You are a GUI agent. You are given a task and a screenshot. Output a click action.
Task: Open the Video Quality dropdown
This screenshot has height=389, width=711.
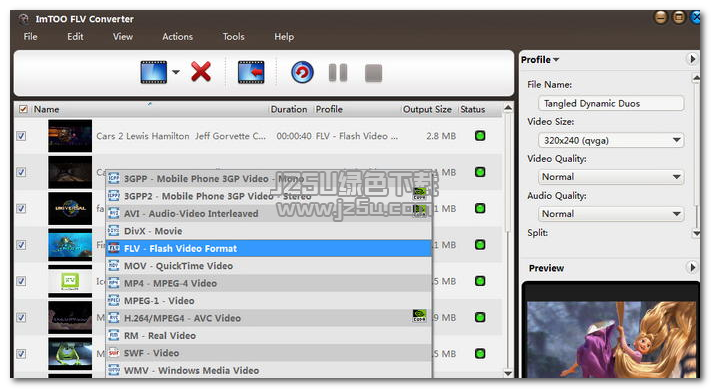[611, 177]
